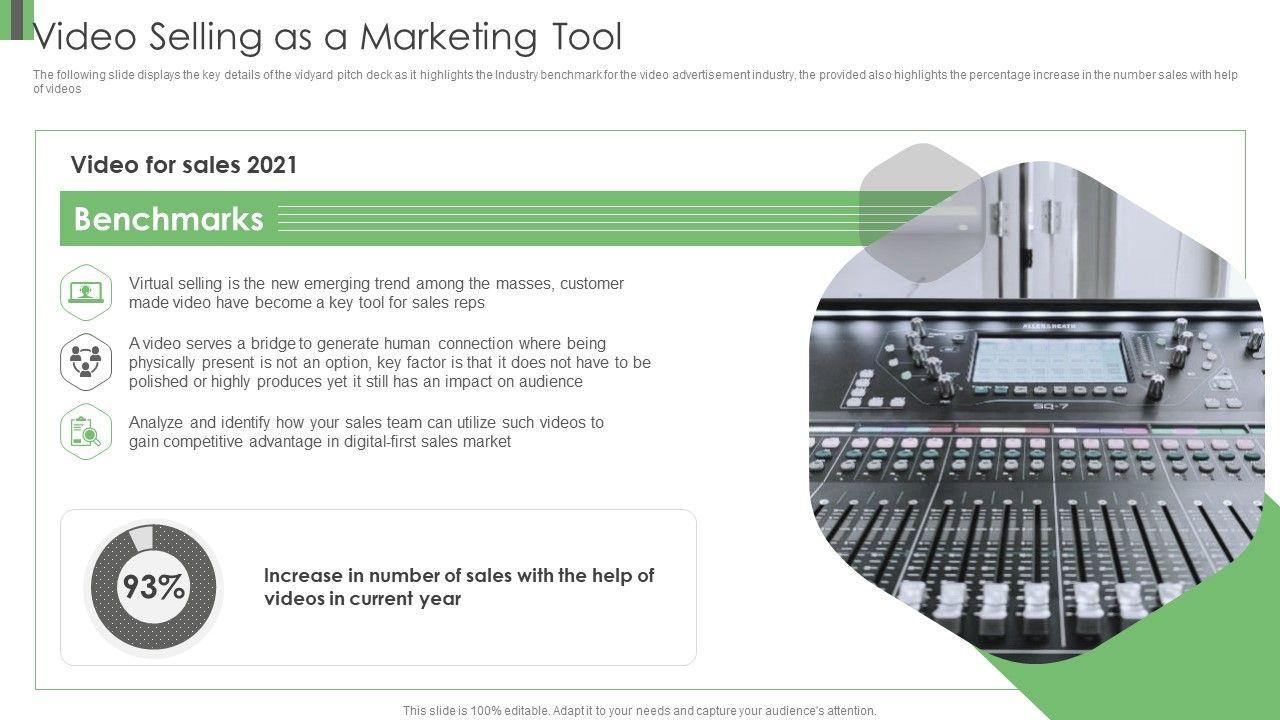Select the white striped lines on Benchmarks banner
1280x720 pixels.
(570, 219)
